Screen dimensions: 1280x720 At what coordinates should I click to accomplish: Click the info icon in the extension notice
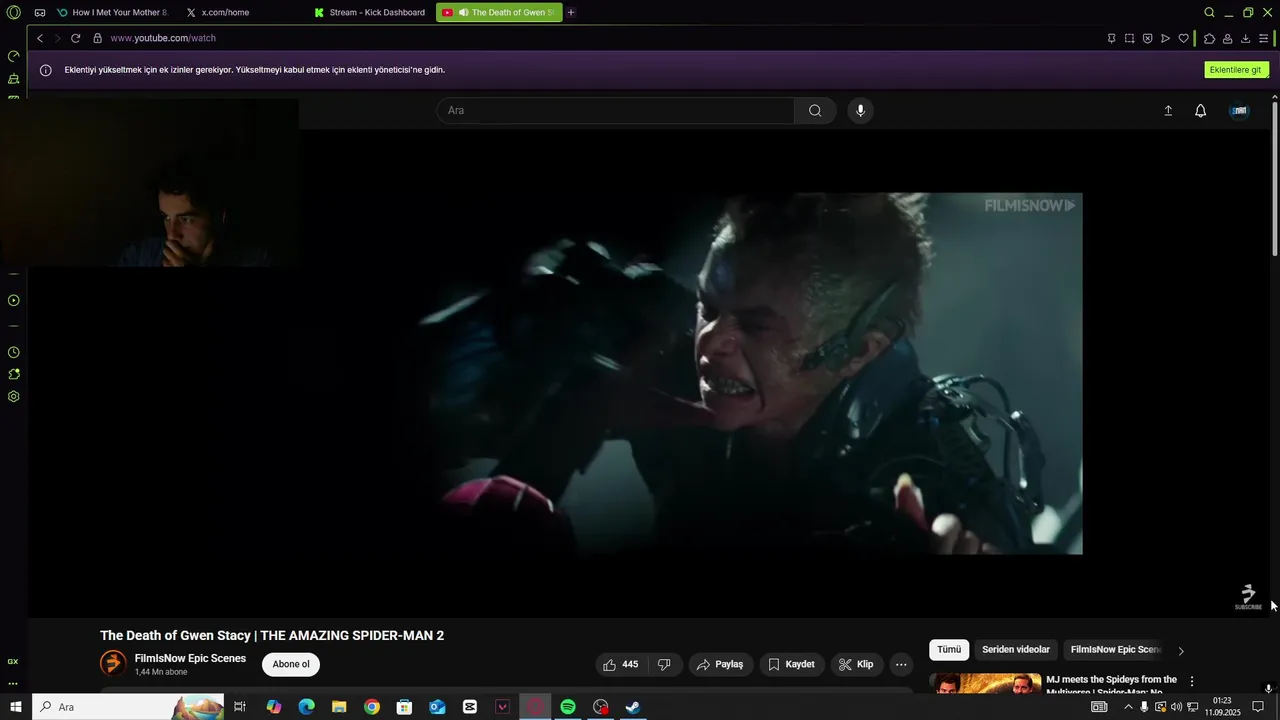click(45, 70)
